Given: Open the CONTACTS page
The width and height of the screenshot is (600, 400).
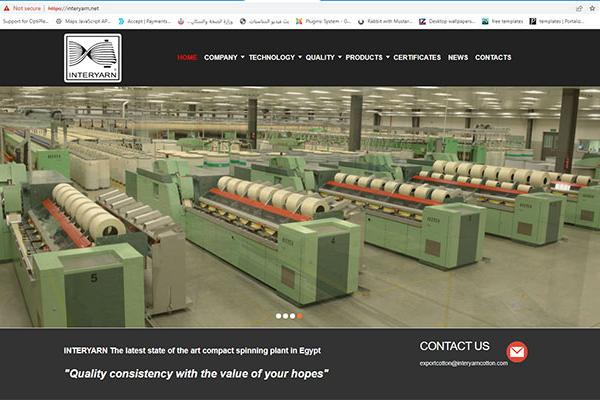Looking at the screenshot, I should coord(493,57).
